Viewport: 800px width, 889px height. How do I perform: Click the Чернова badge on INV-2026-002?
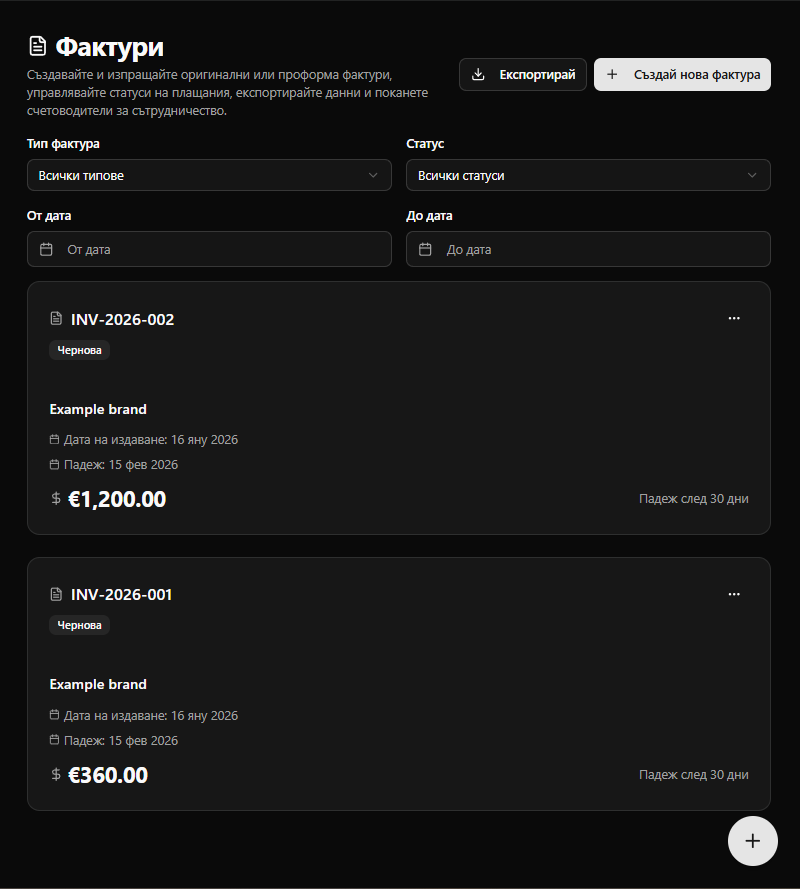(79, 350)
